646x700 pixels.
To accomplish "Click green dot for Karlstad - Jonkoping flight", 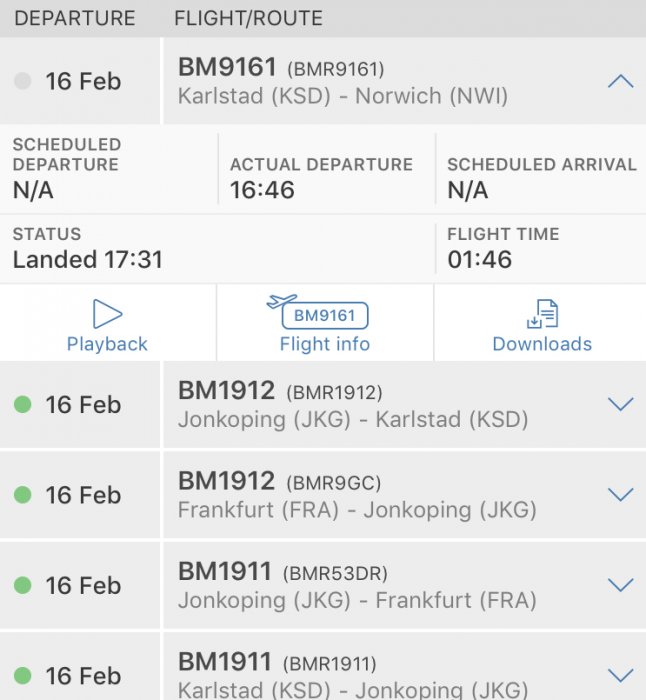I will click(23, 675).
